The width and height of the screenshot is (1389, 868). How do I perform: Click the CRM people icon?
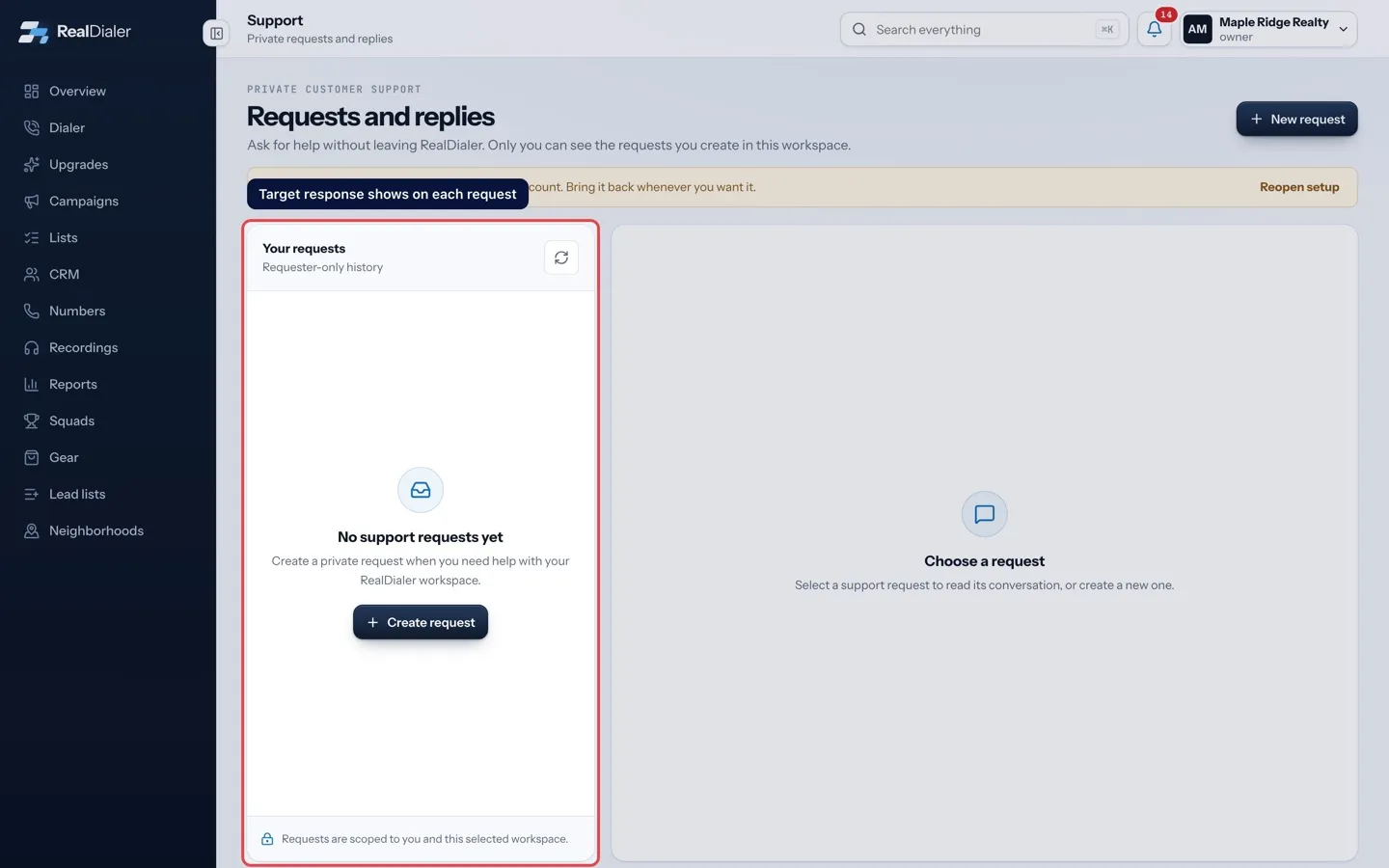click(32, 275)
